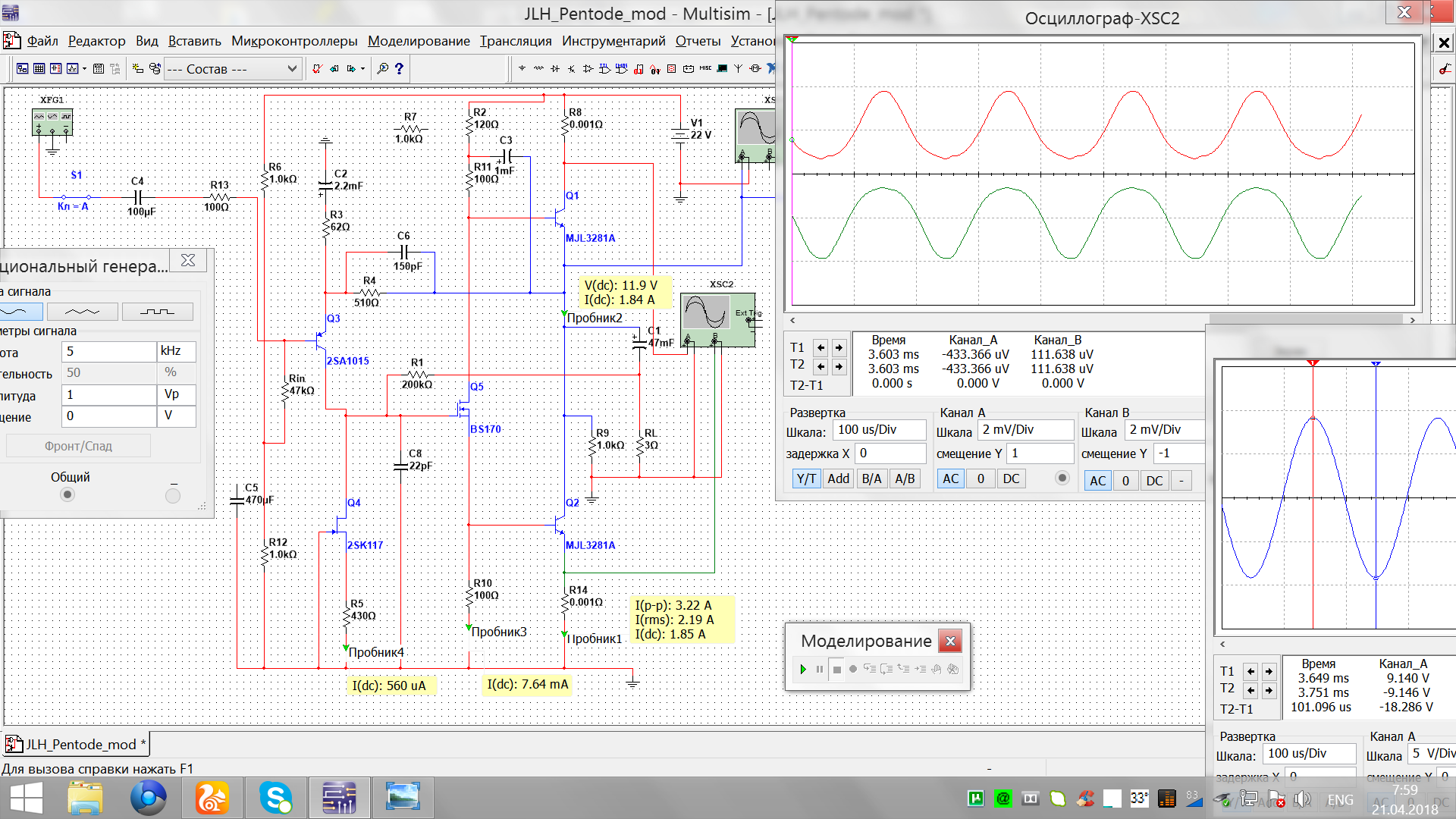This screenshot has height=819, width=1456.
Task: Click the XFG1 function generator on schematic
Action: point(52,122)
